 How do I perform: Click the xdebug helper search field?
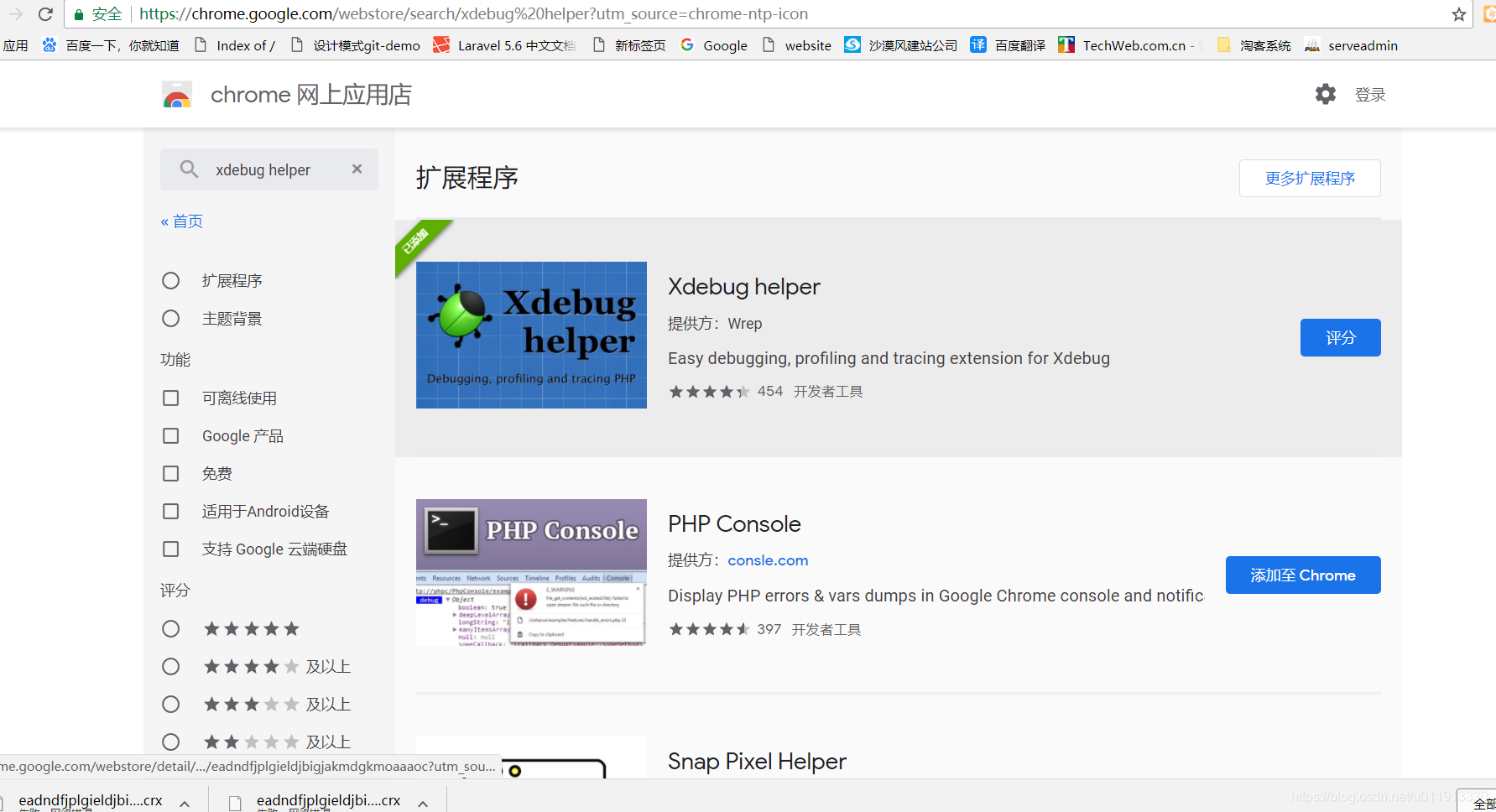coord(269,169)
